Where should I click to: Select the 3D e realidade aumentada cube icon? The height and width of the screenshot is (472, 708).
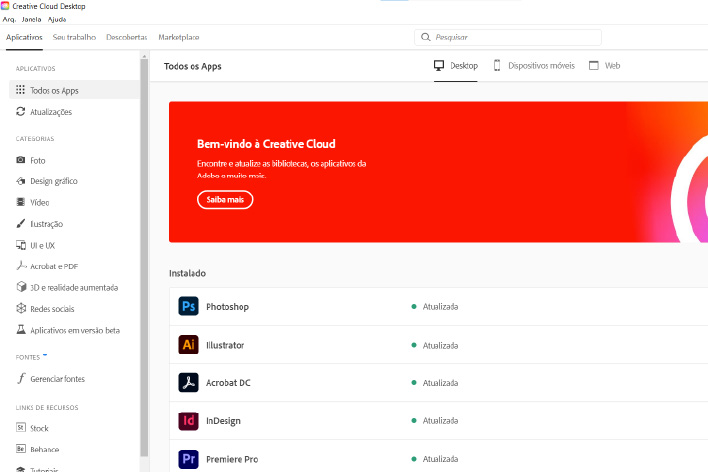tap(21, 287)
